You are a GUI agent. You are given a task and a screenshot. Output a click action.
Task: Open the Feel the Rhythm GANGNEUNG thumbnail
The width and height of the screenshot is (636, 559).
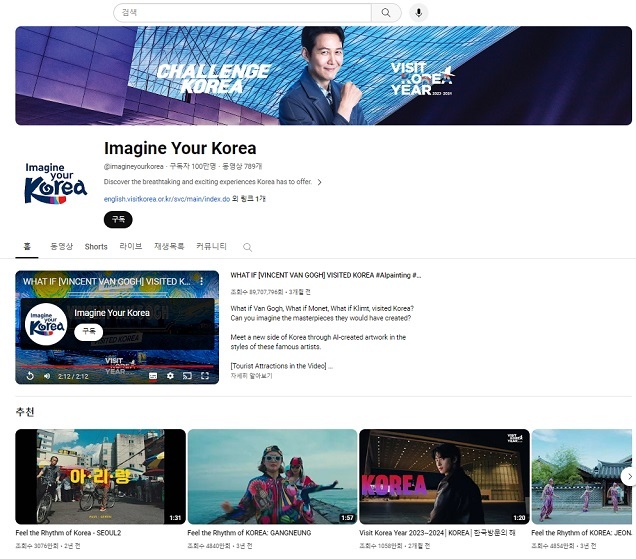point(273,477)
